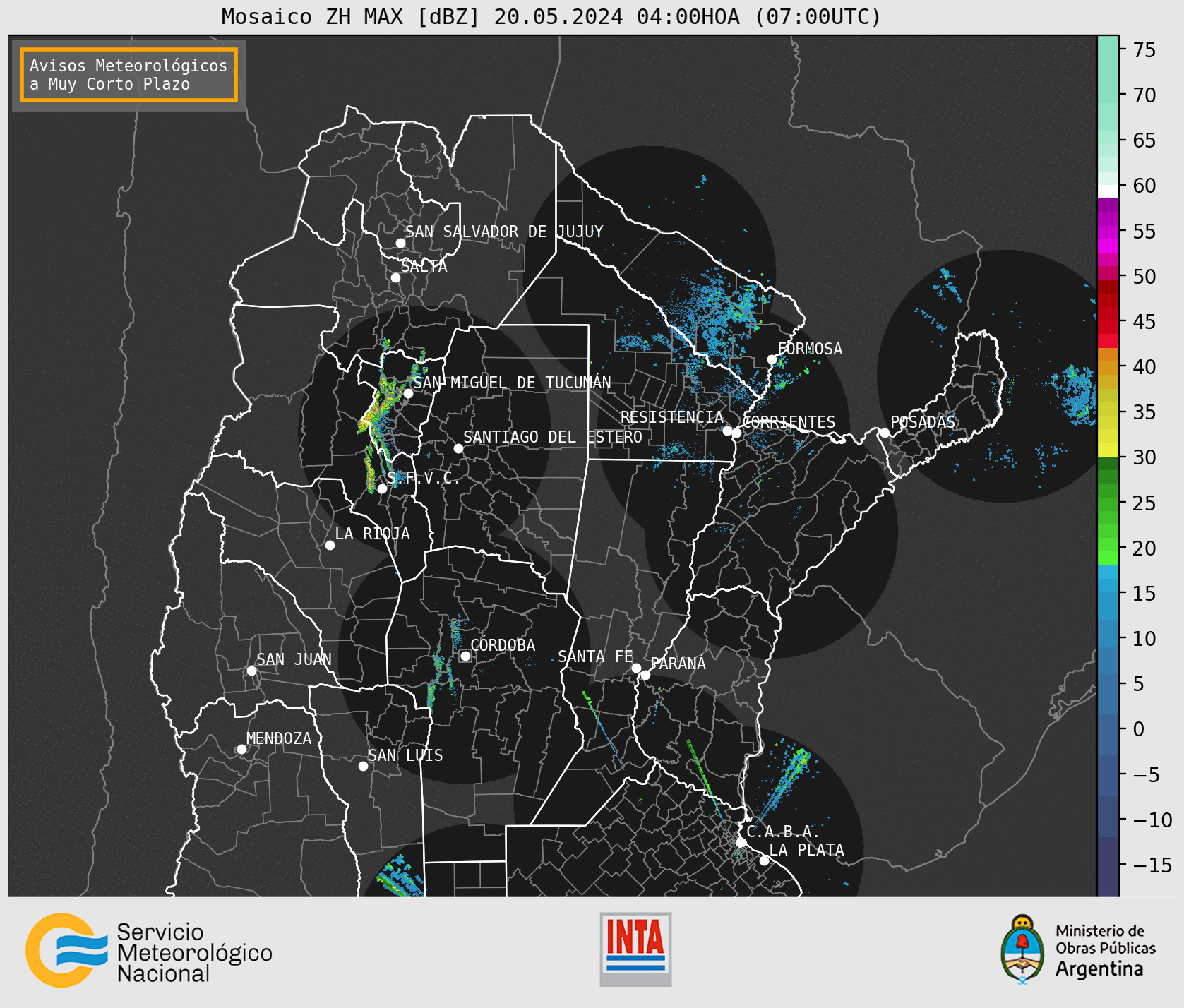
Task: Click the magenta 55 dBZ color band
Action: click(1108, 232)
